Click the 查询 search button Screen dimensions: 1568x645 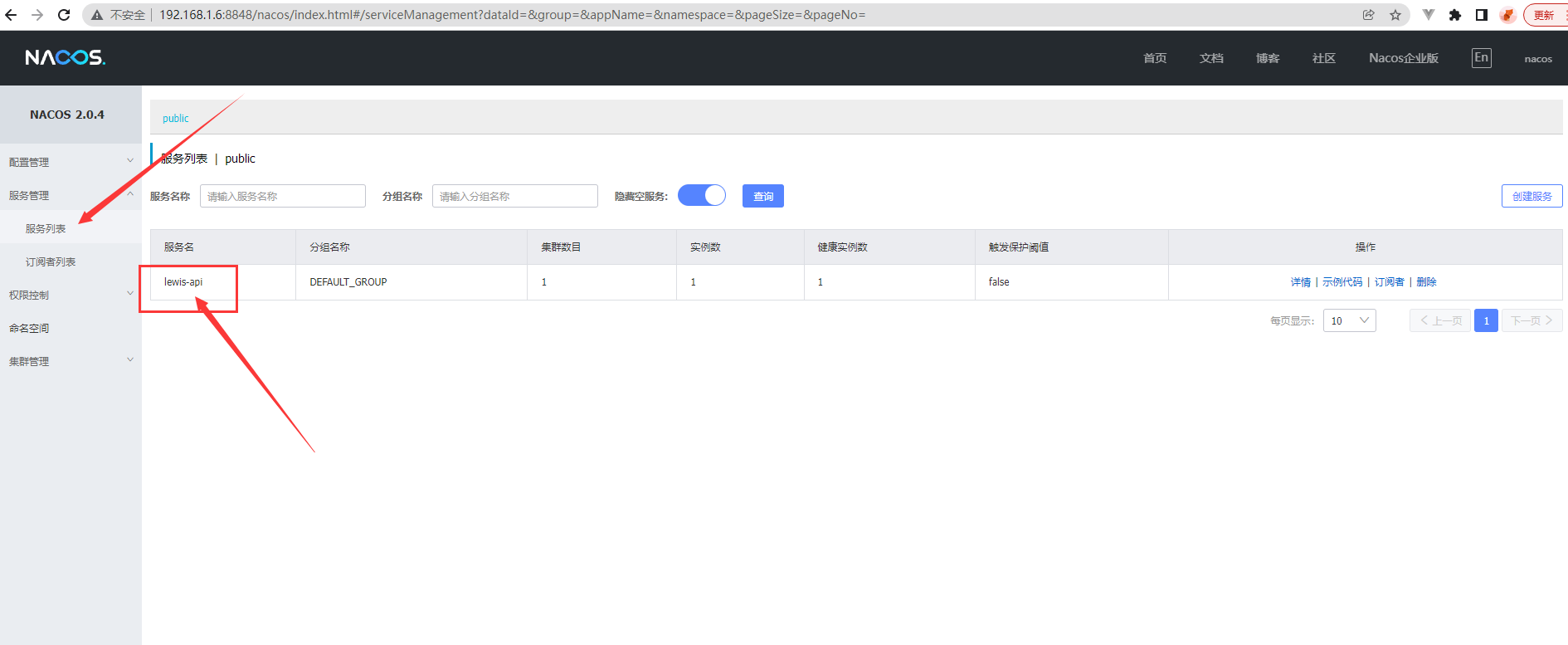(x=763, y=196)
